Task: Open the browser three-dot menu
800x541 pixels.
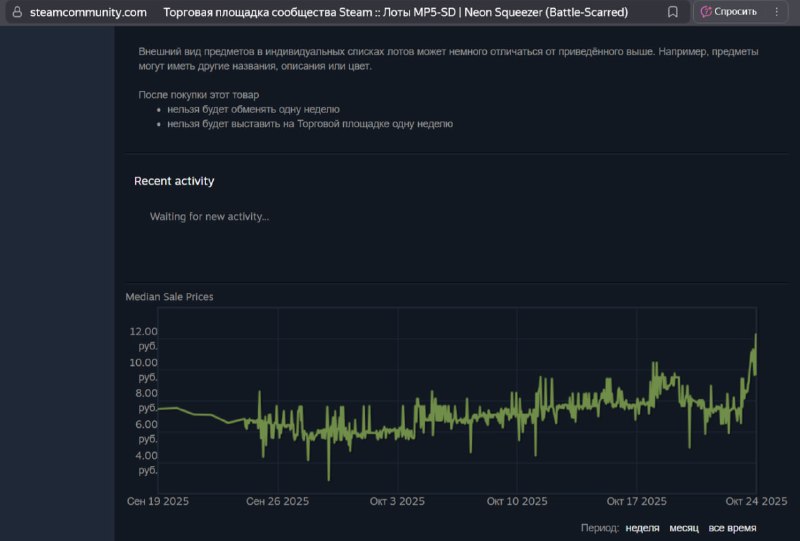Action: (x=777, y=12)
